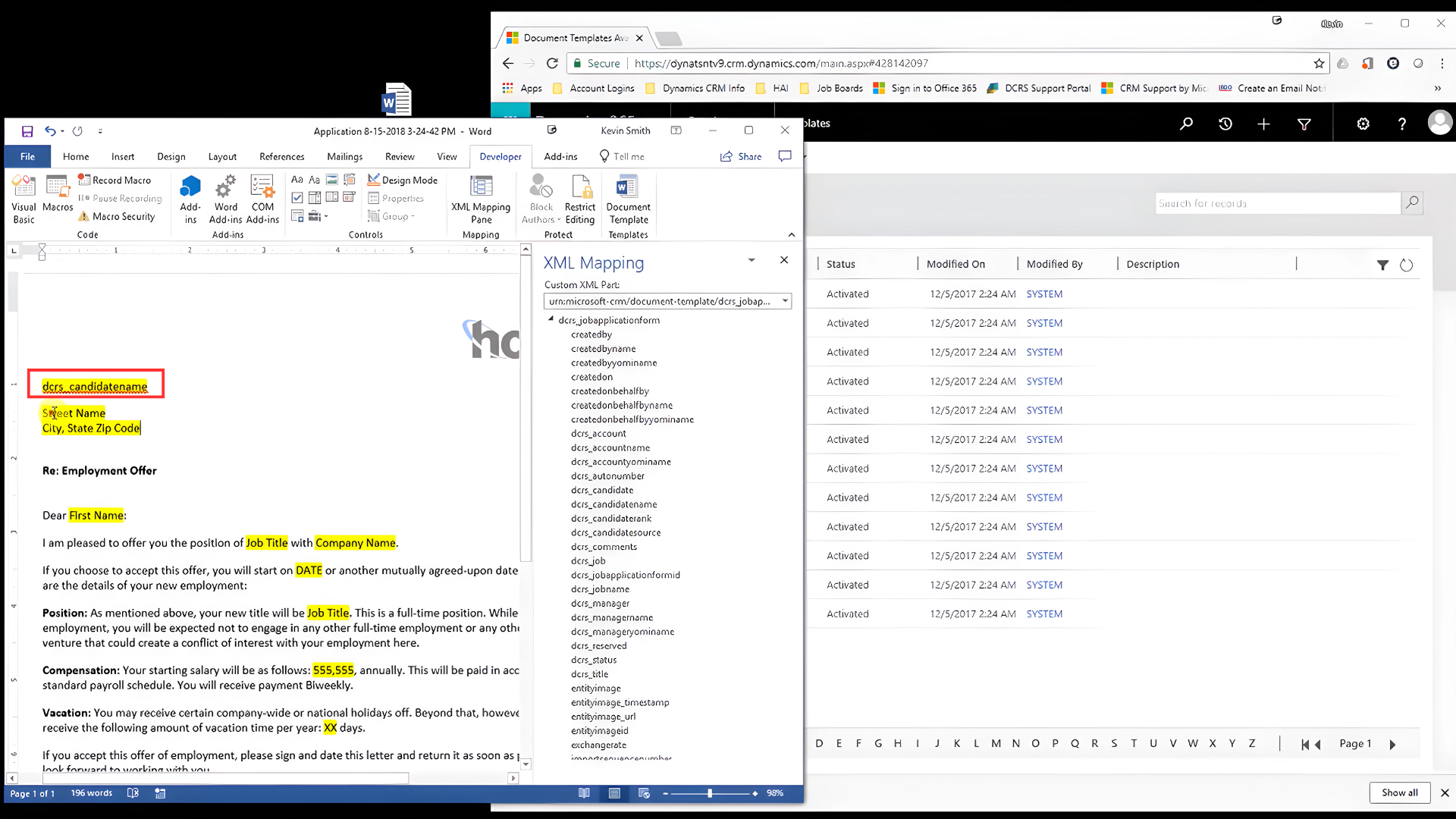Insert a Plain Text content control
This screenshot has width=1456, height=819.
[x=314, y=180]
